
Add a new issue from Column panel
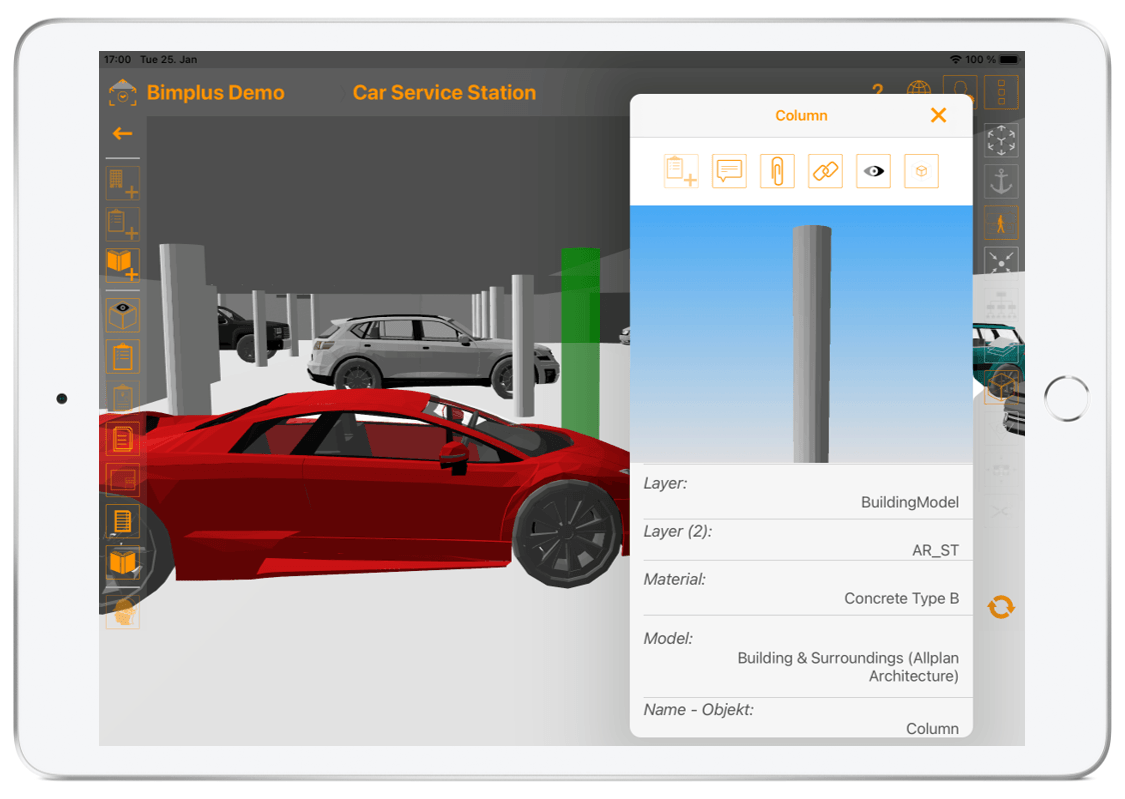coord(681,171)
